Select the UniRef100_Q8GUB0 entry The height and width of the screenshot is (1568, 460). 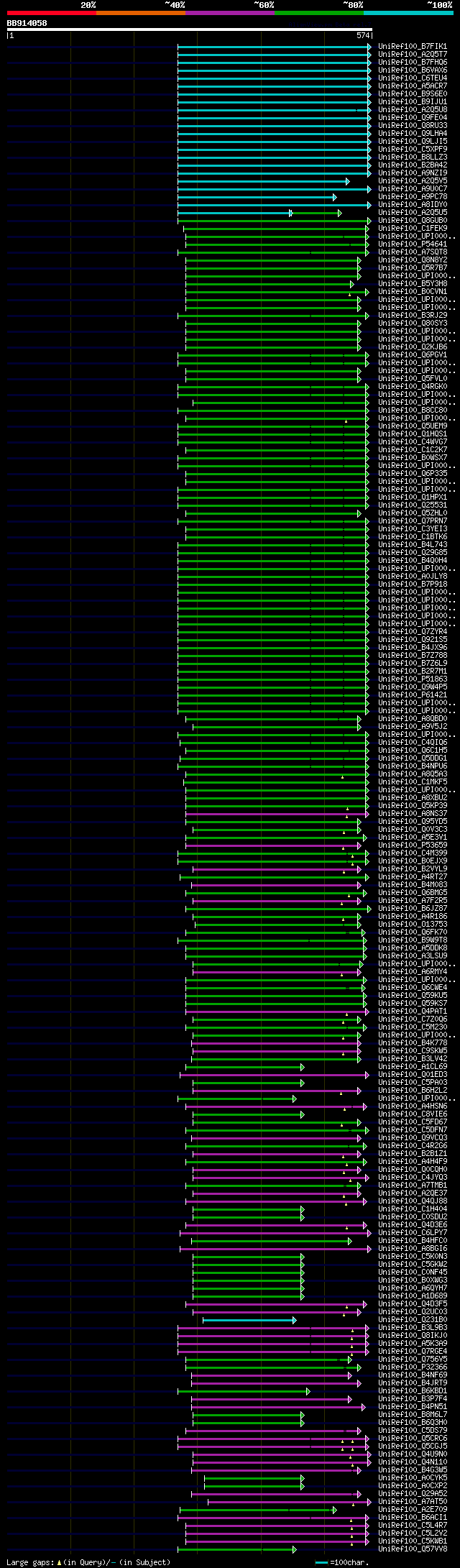pyautogui.click(x=413, y=220)
